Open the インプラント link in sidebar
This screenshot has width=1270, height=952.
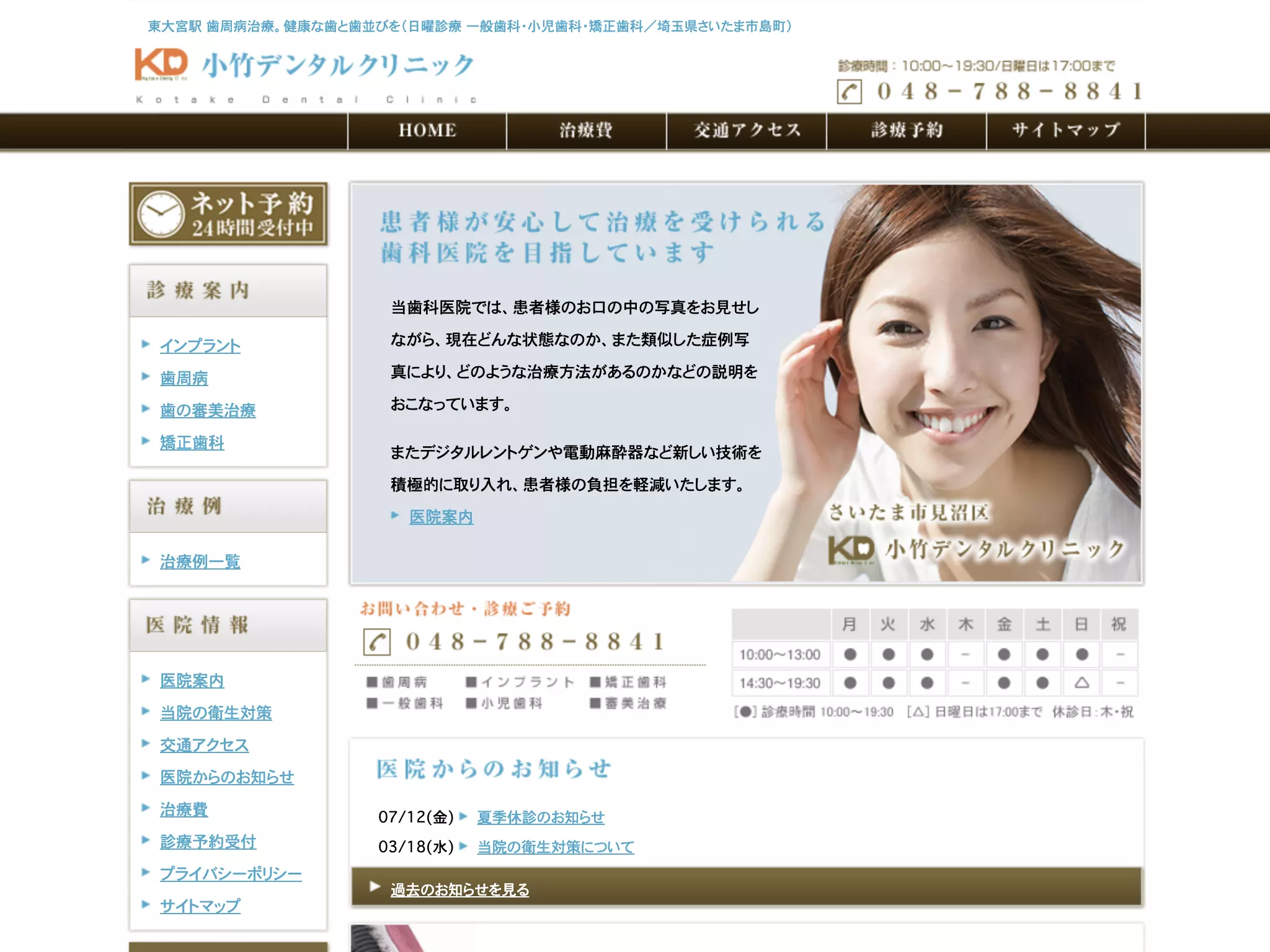(x=200, y=345)
